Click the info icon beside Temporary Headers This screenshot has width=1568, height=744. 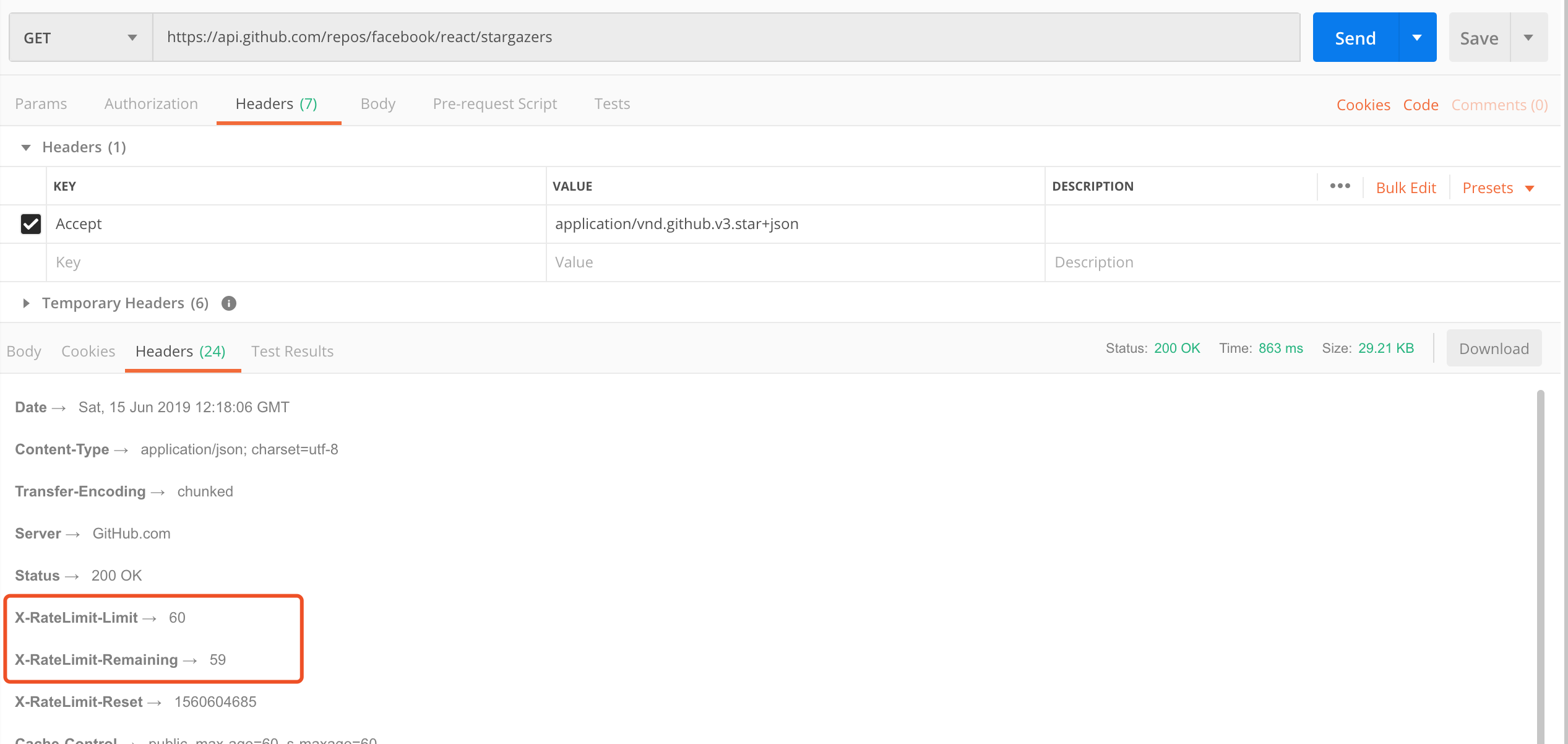[x=228, y=303]
